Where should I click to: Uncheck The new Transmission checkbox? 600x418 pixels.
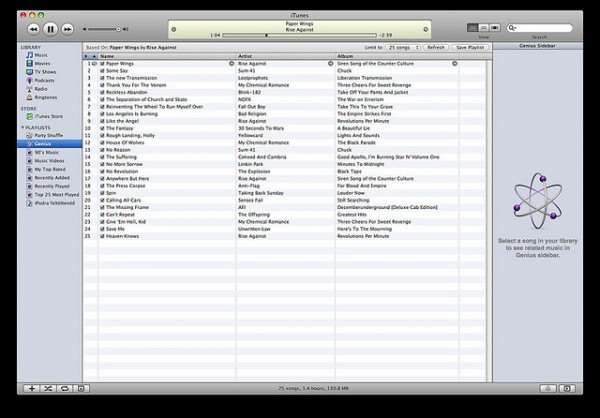point(102,78)
